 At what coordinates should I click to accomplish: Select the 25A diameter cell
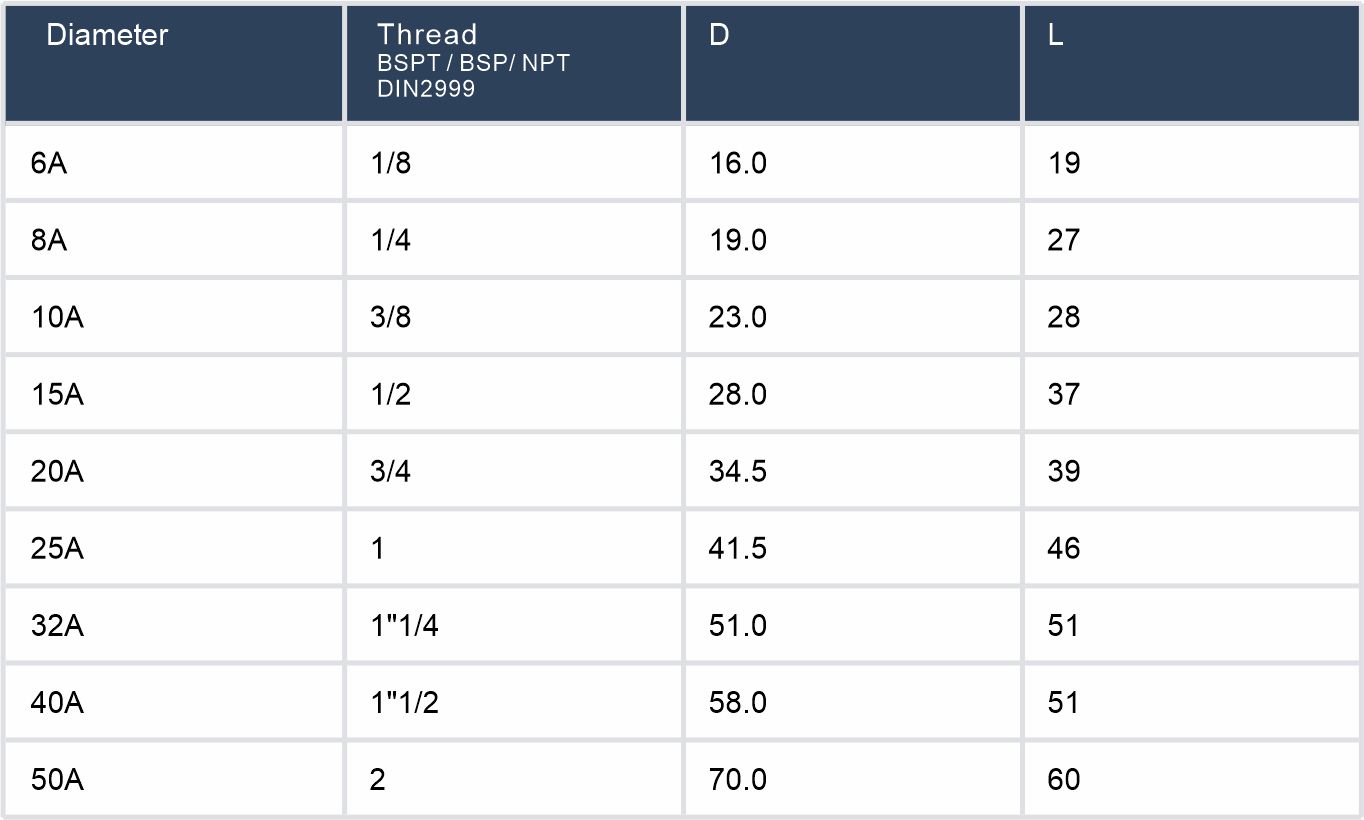point(57,548)
